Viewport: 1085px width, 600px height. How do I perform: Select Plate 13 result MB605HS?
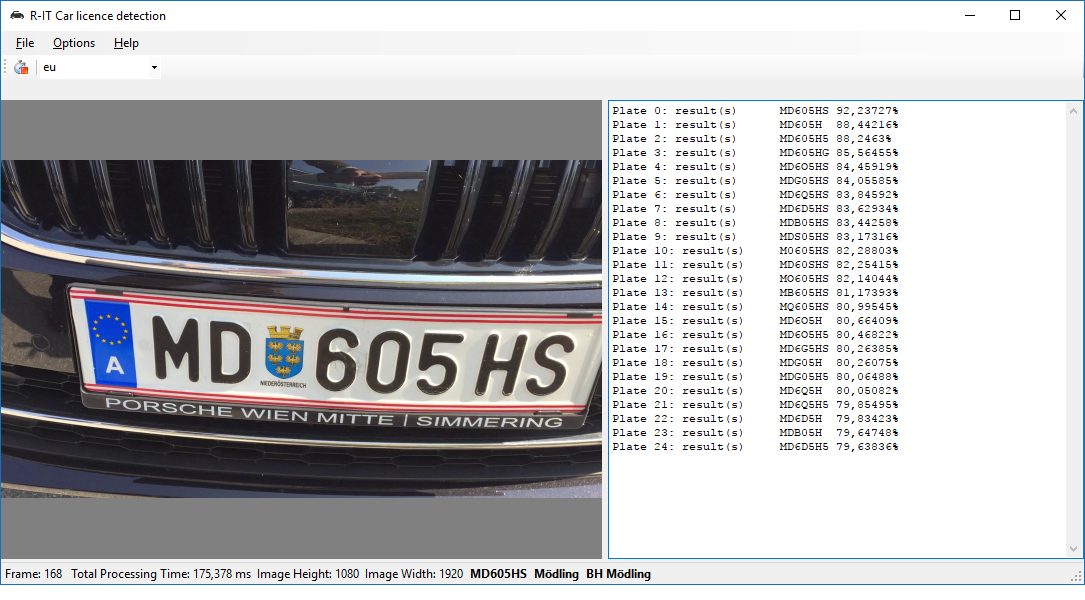(755, 293)
